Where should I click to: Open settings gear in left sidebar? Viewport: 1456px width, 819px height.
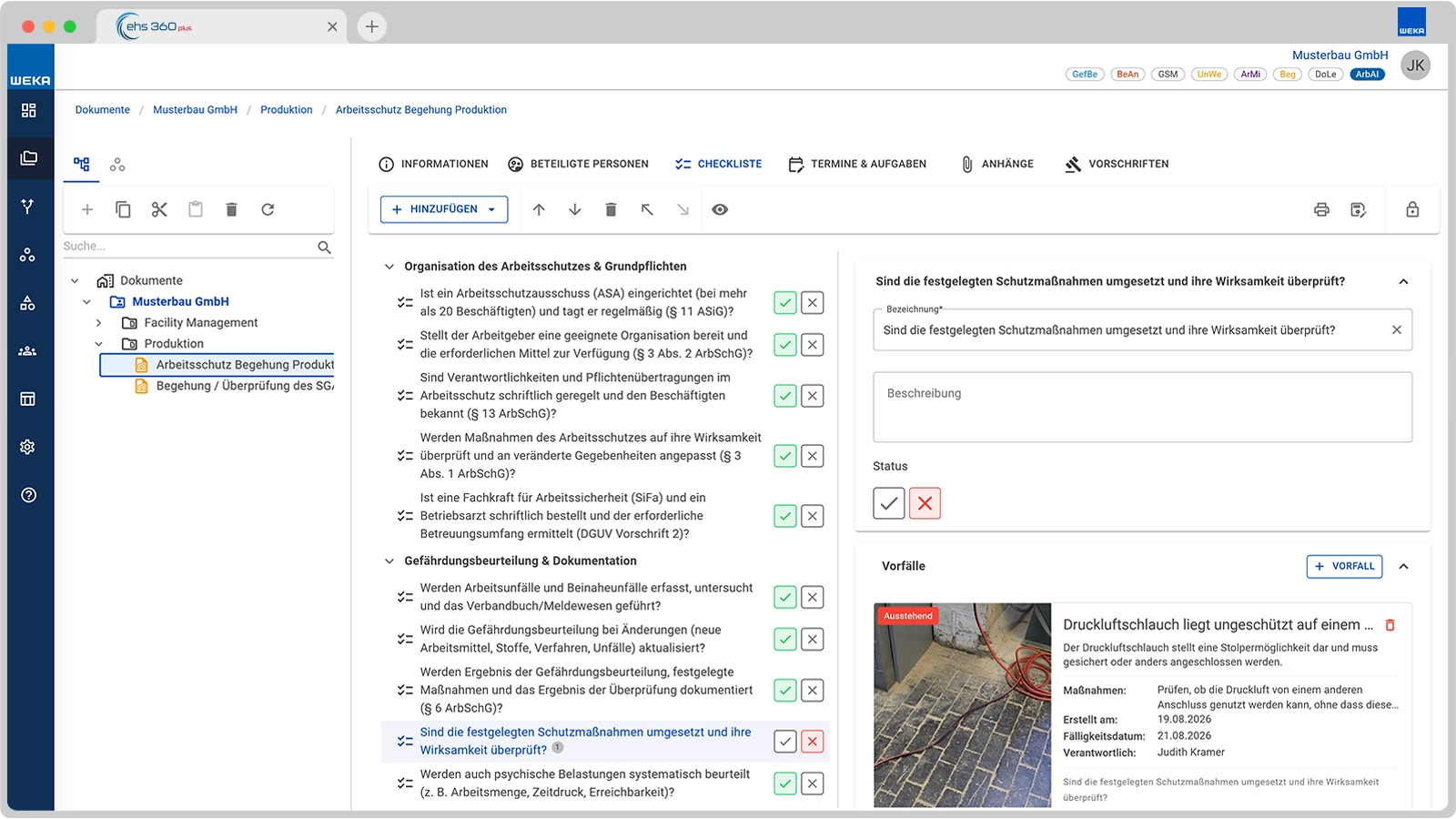point(28,447)
